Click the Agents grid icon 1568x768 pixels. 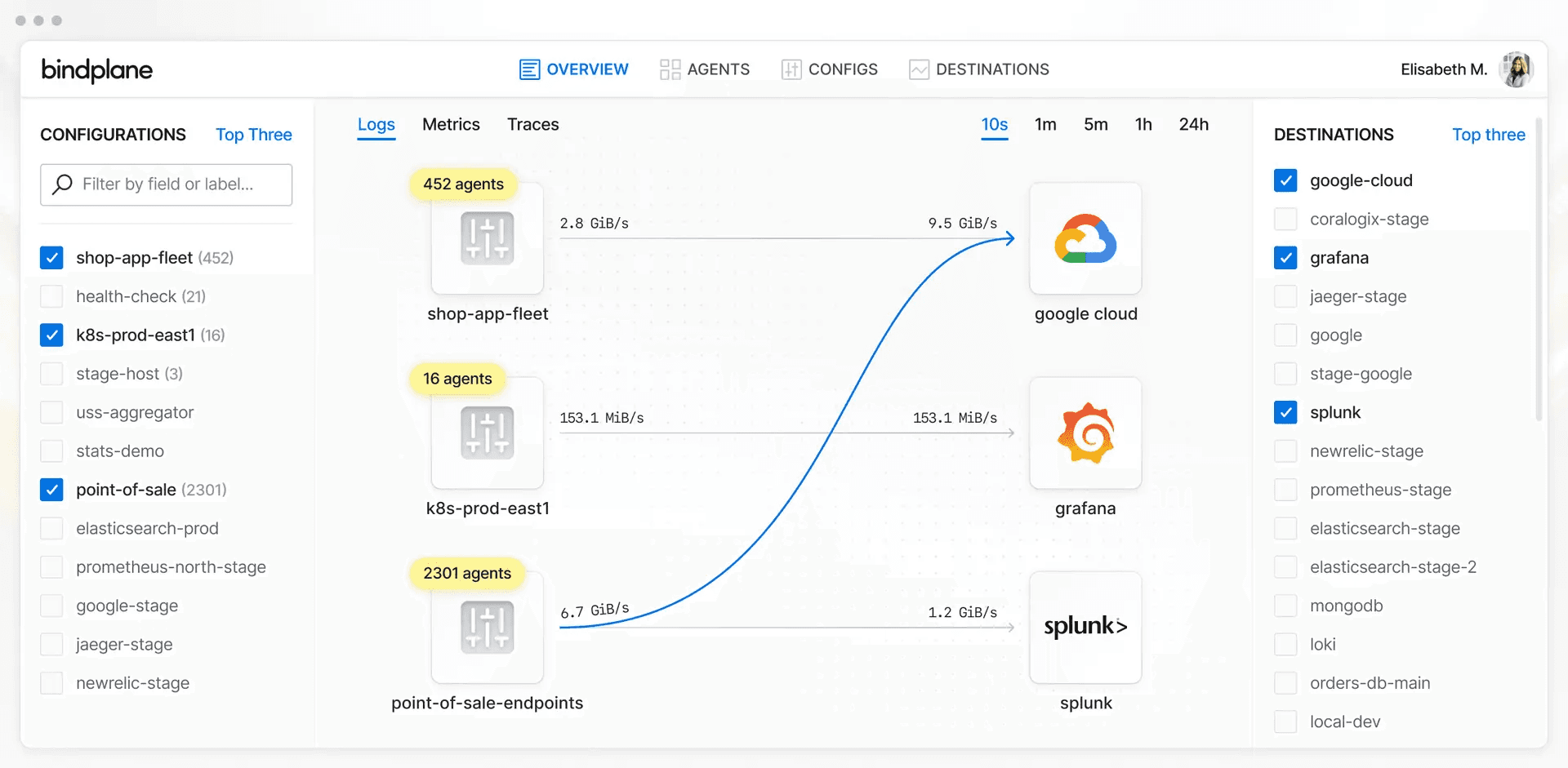click(670, 69)
